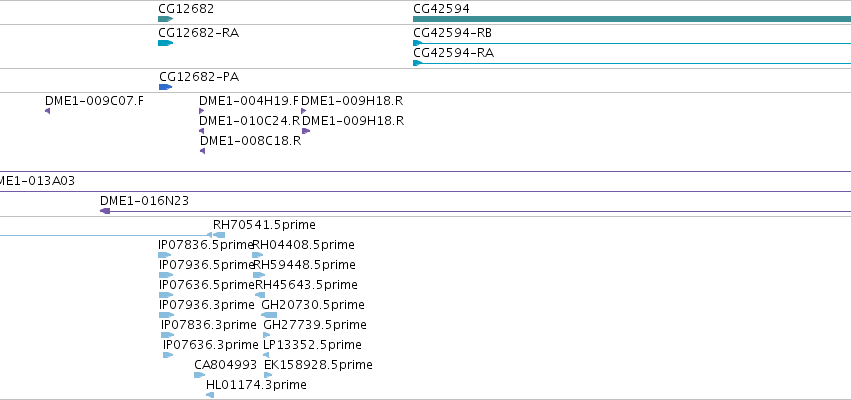Click the HL01174.3prime EST arrow

(210, 395)
